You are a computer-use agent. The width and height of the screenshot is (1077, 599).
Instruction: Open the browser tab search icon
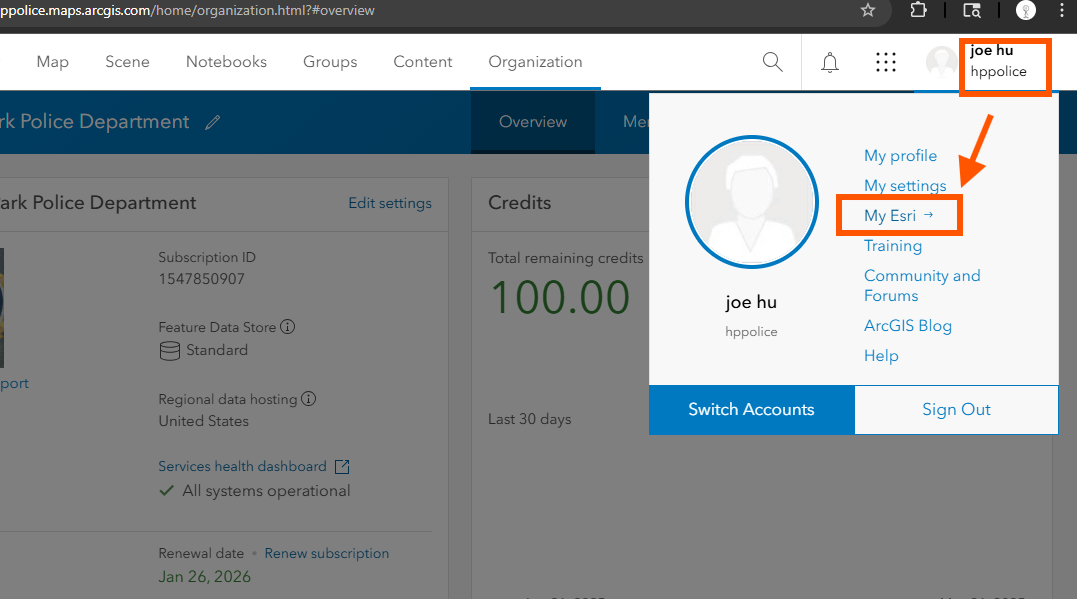972,10
